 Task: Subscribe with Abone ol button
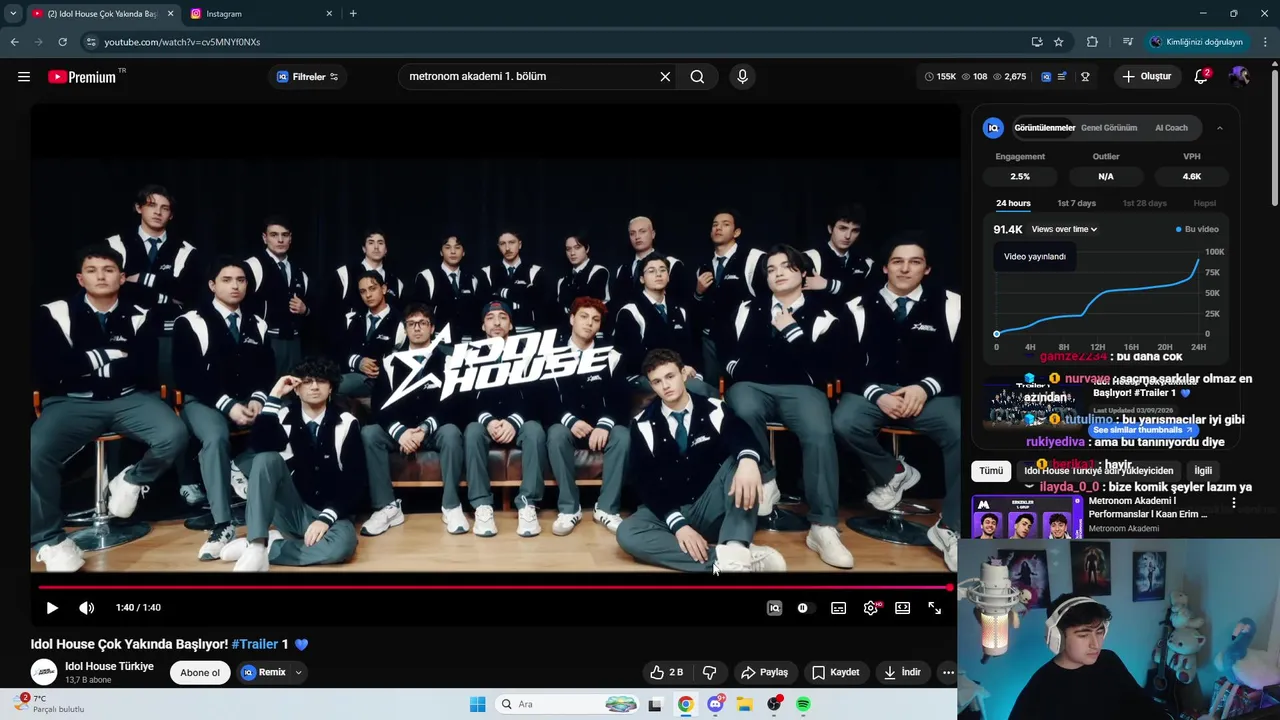tap(200, 672)
